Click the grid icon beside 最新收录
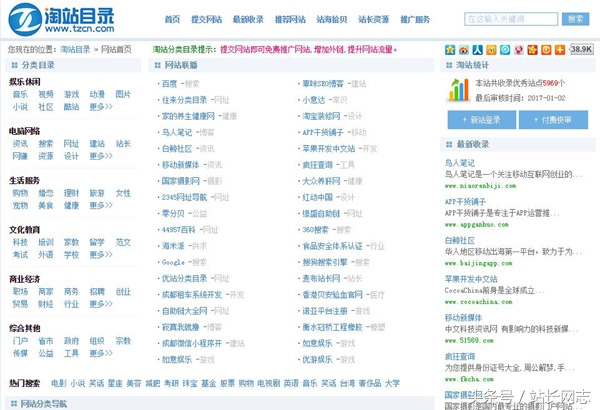 coord(449,144)
